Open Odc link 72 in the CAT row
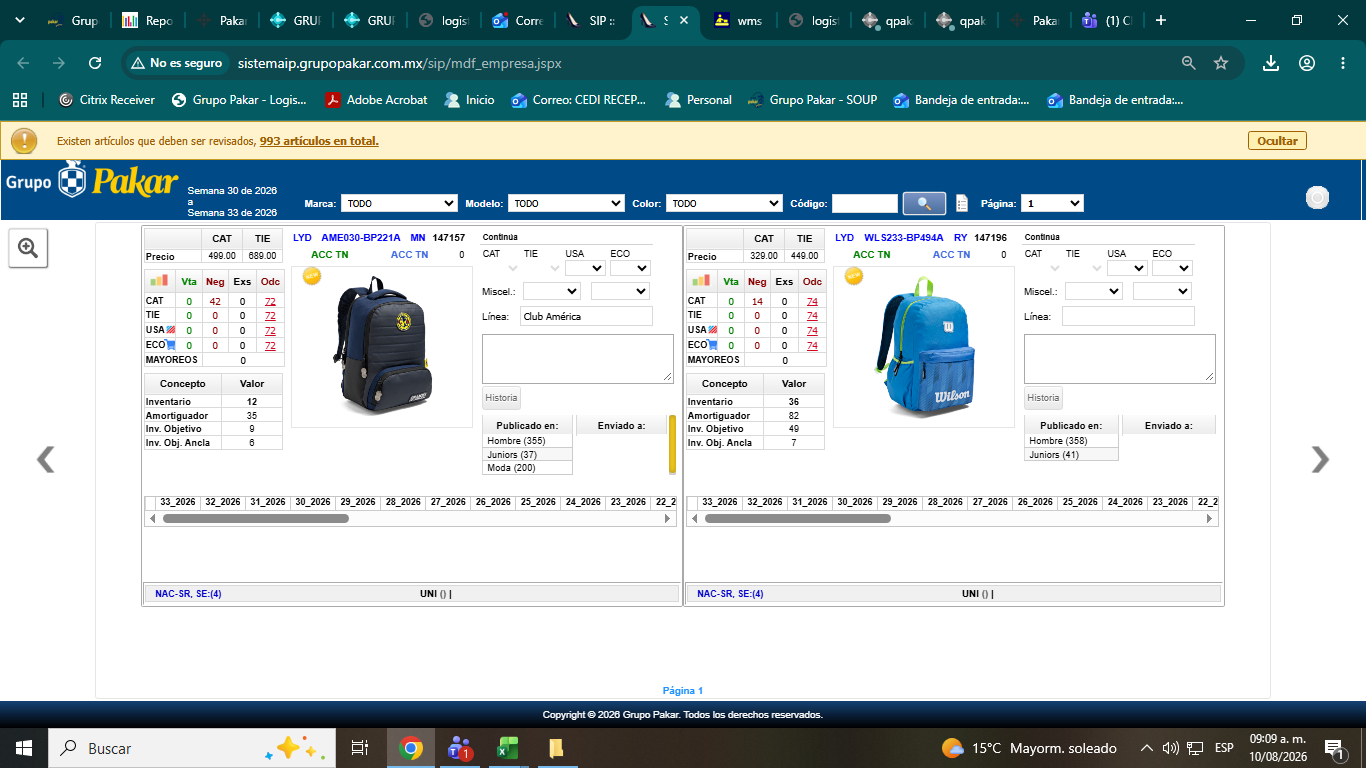 coord(270,301)
